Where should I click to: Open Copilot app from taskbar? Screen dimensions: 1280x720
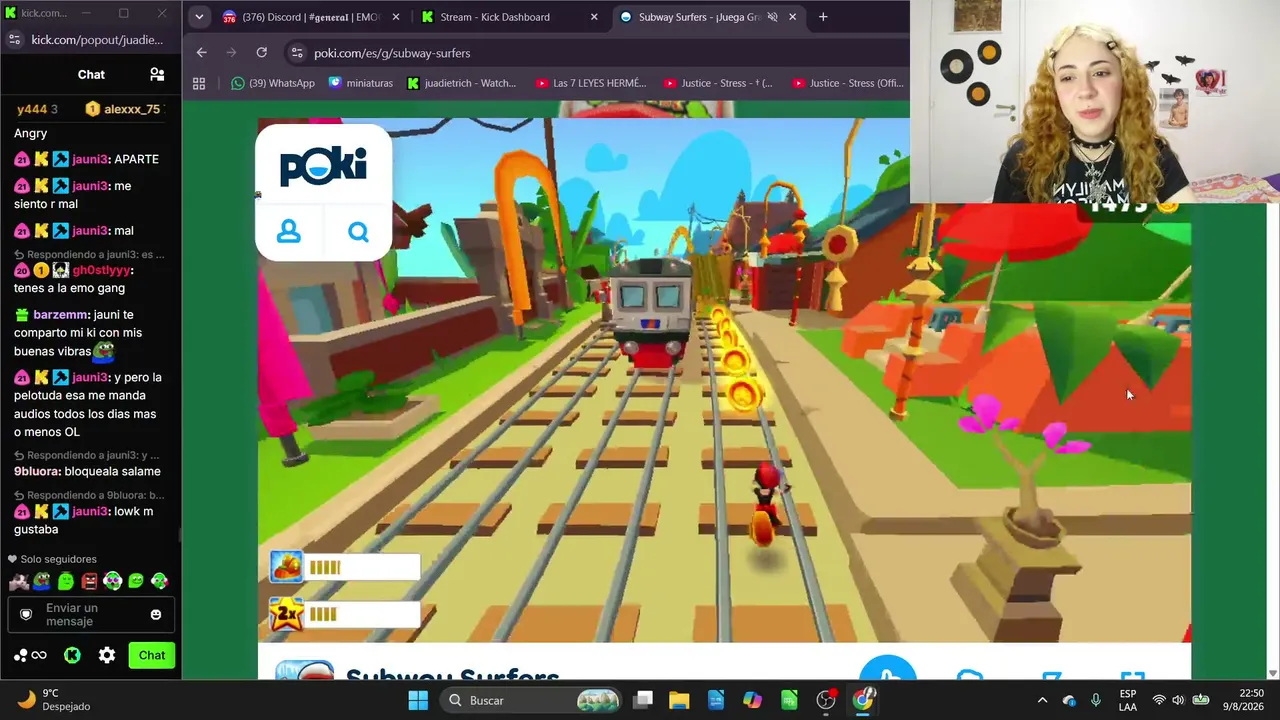[x=752, y=700]
